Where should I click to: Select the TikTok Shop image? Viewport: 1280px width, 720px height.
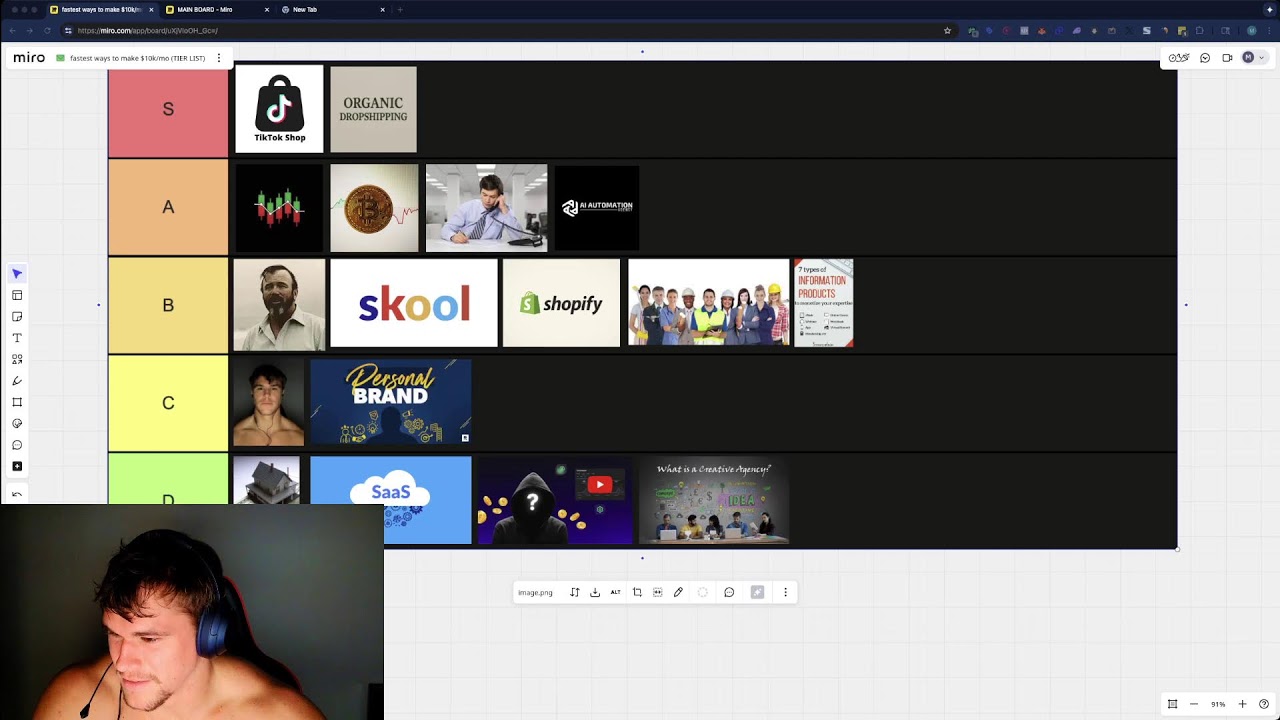pyautogui.click(x=279, y=109)
